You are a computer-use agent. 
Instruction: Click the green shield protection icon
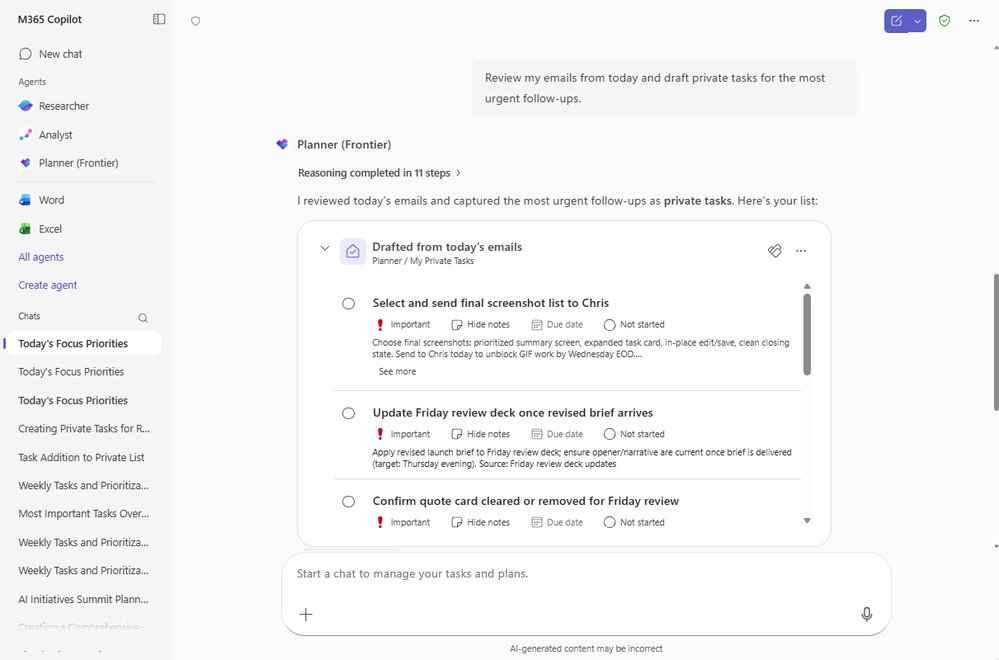click(x=943, y=20)
